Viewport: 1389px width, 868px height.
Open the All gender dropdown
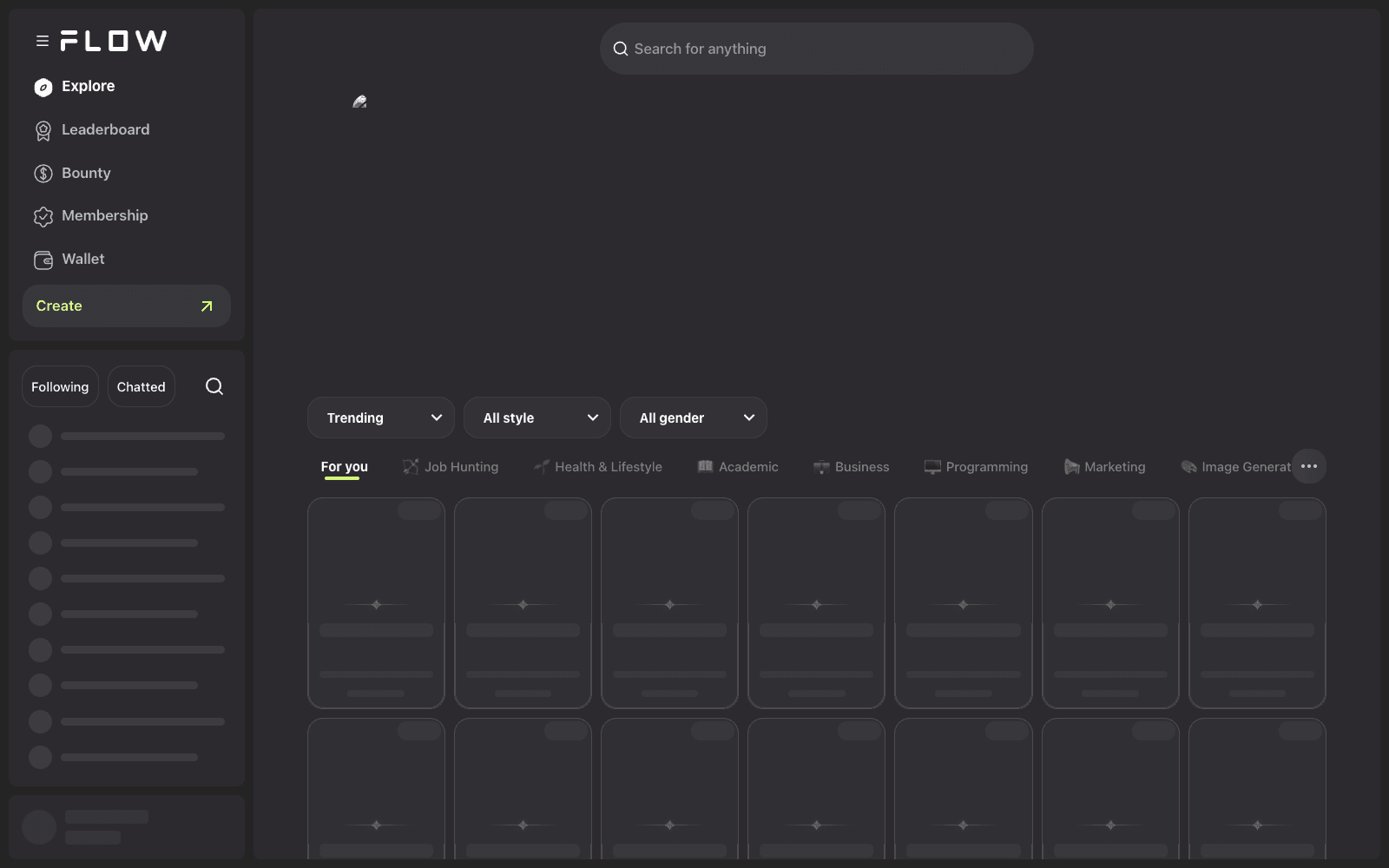click(694, 418)
